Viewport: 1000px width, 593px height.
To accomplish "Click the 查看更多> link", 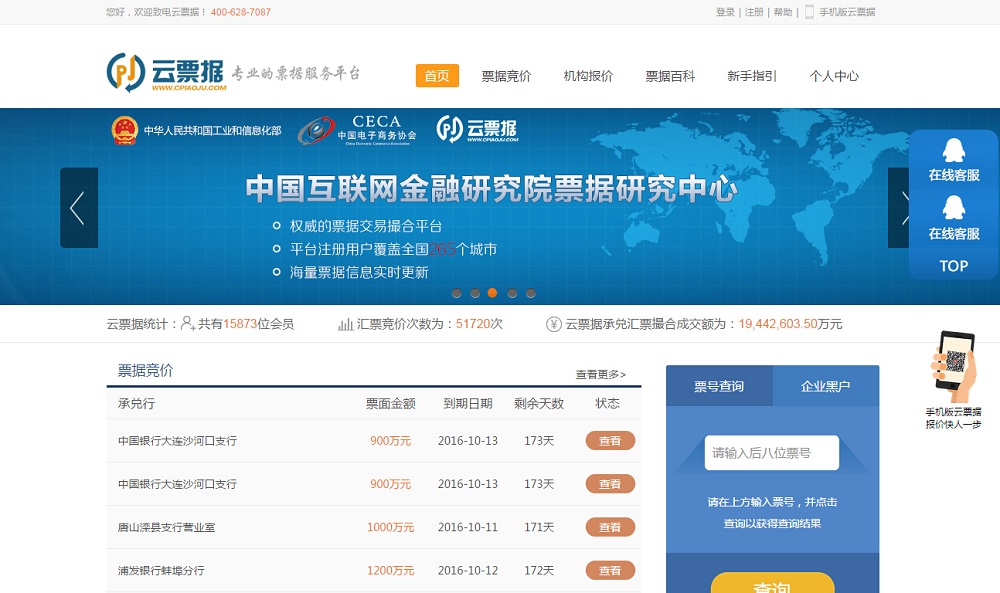I will coord(601,375).
